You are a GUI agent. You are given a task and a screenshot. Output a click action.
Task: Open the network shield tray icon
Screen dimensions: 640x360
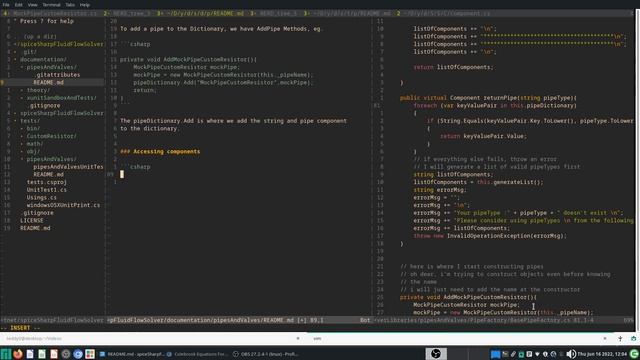(x=545, y=354)
